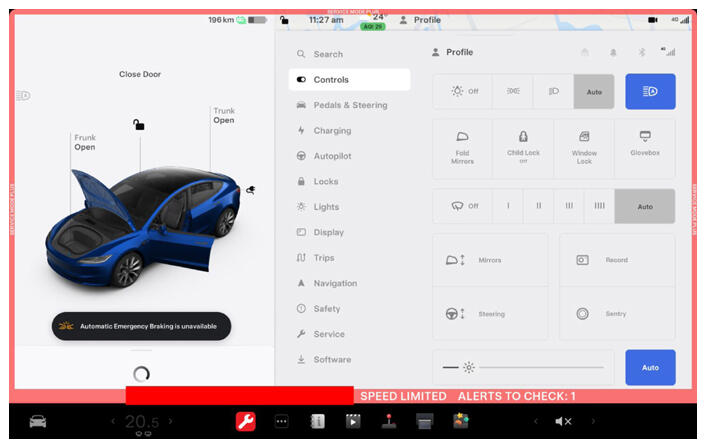Turn exterior lights Off
This screenshot has height=448, width=706.
(463, 91)
